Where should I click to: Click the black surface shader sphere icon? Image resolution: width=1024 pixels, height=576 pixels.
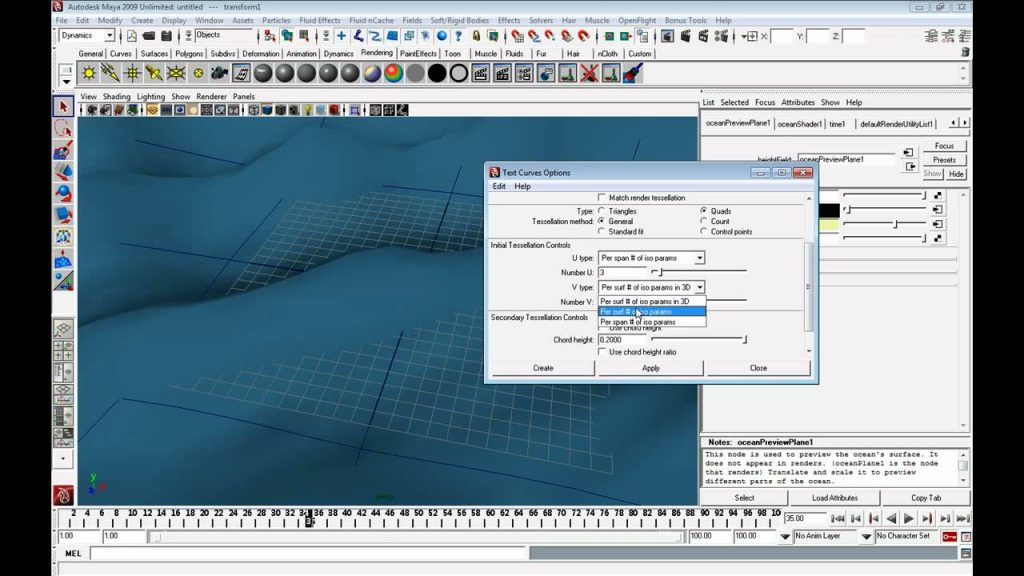tap(437, 73)
